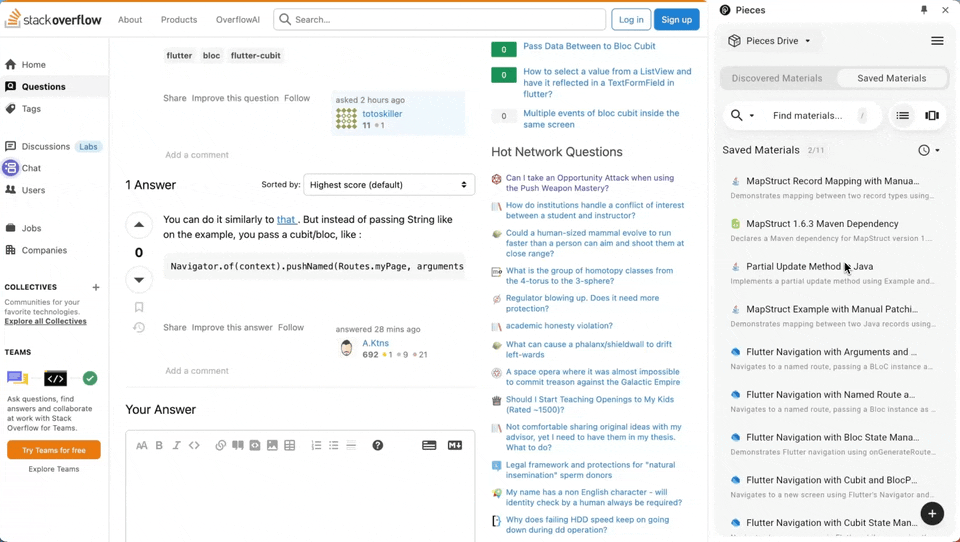This screenshot has height=542, width=960.
Task: Open the Explore Teams link
Action: click(54, 469)
